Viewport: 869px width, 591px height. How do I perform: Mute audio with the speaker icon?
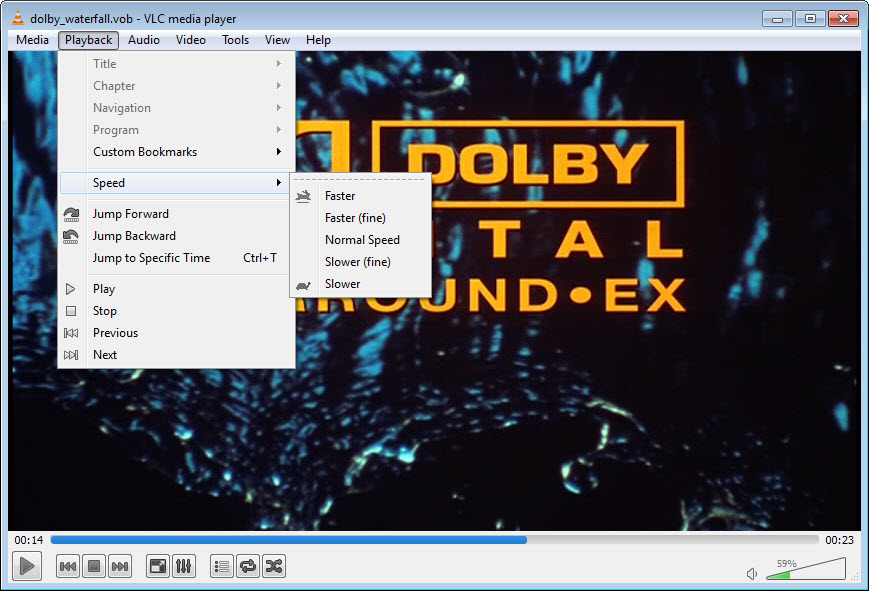point(752,574)
